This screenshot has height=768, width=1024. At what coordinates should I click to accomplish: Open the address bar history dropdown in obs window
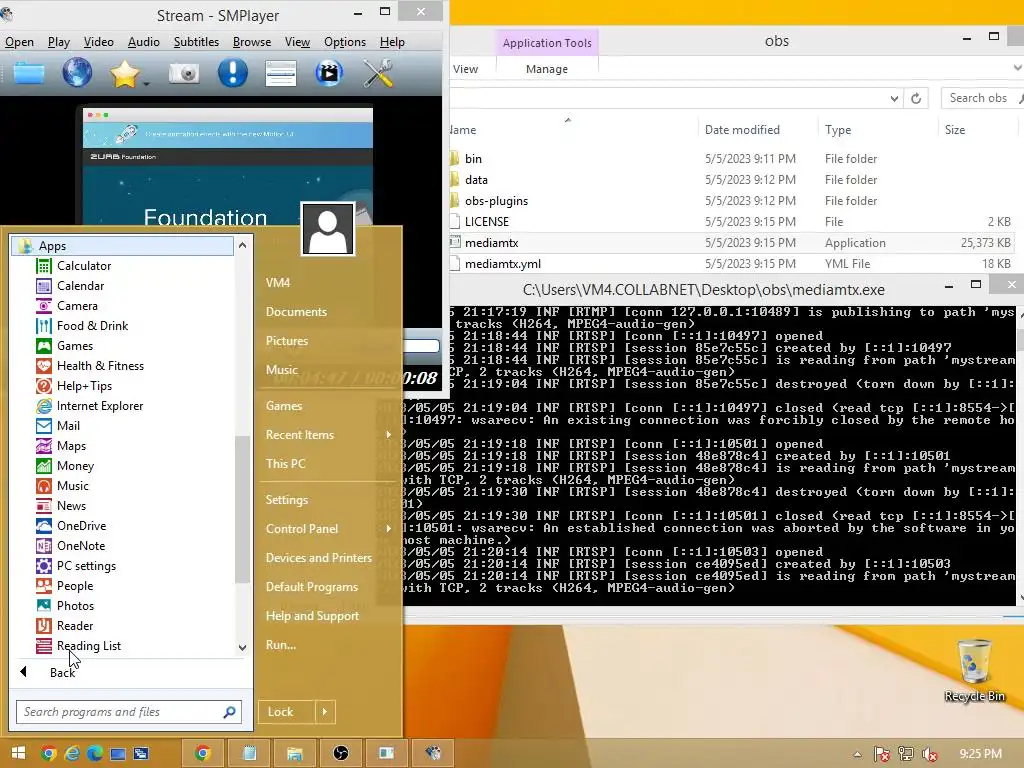pos(894,98)
